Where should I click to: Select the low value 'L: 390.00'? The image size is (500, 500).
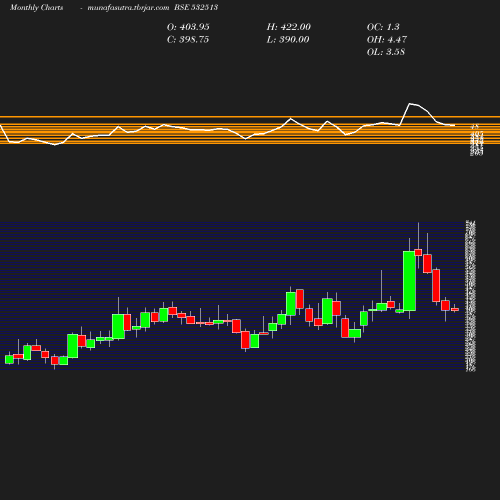coord(288,40)
